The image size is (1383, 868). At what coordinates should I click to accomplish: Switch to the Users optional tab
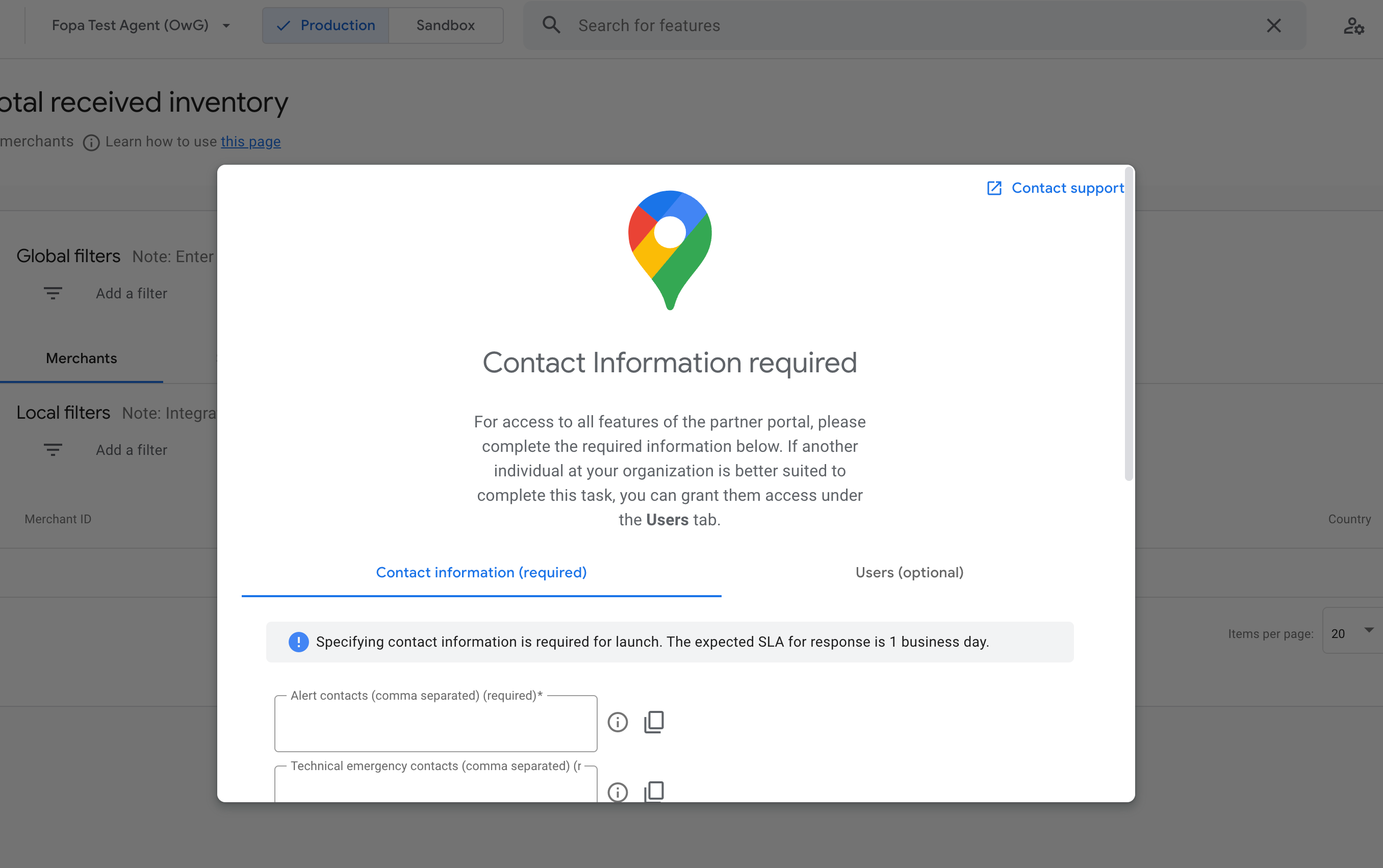click(x=909, y=573)
